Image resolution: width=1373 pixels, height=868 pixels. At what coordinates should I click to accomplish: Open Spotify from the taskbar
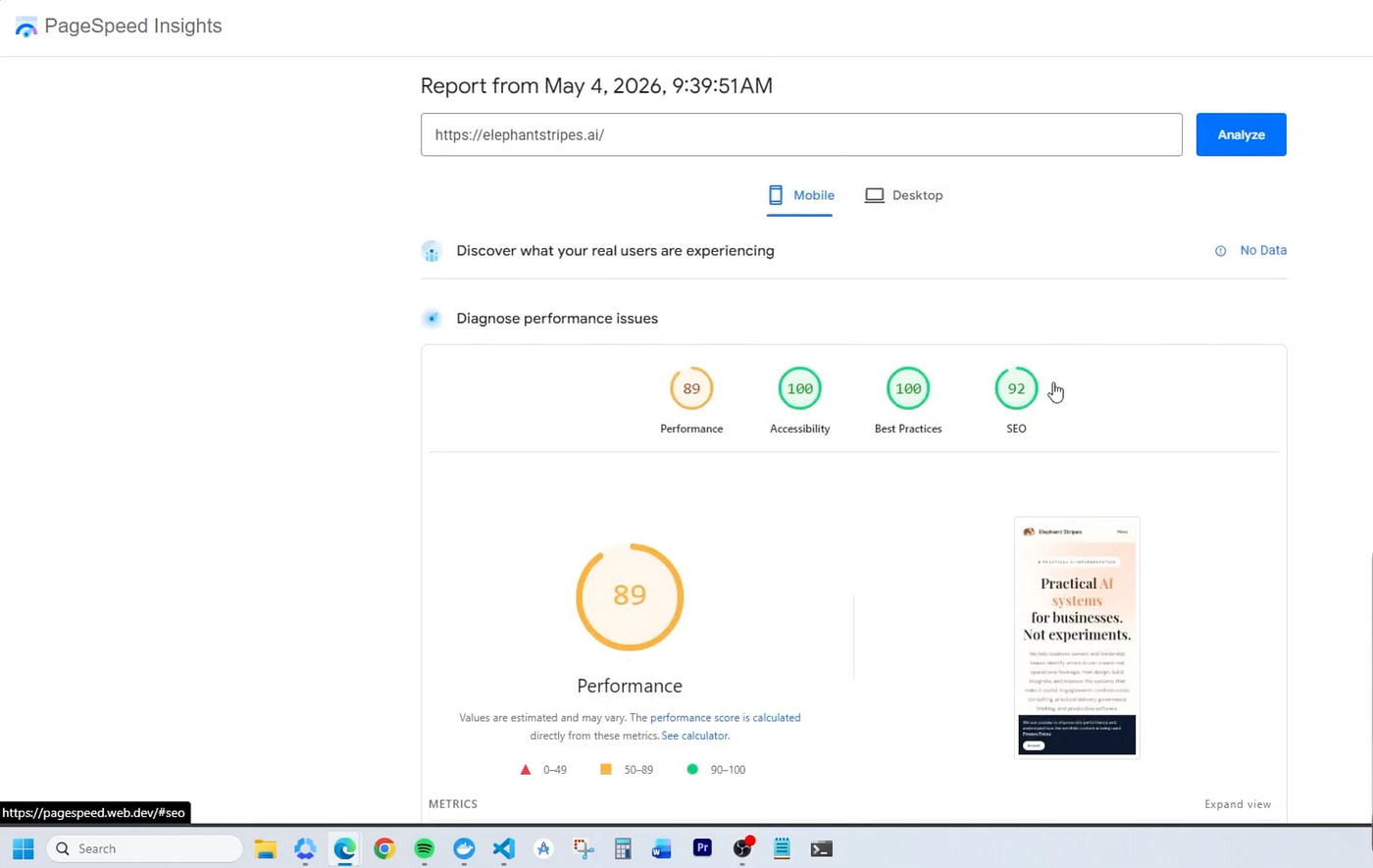(x=424, y=848)
